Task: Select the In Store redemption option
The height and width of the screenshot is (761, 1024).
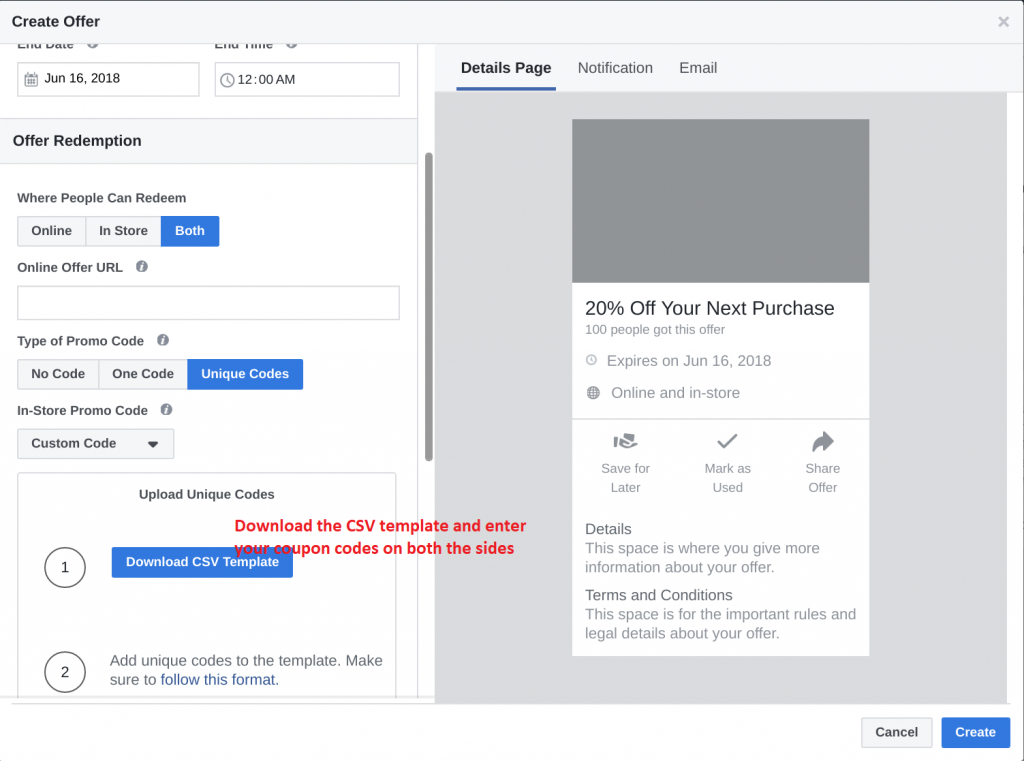Action: [x=122, y=231]
